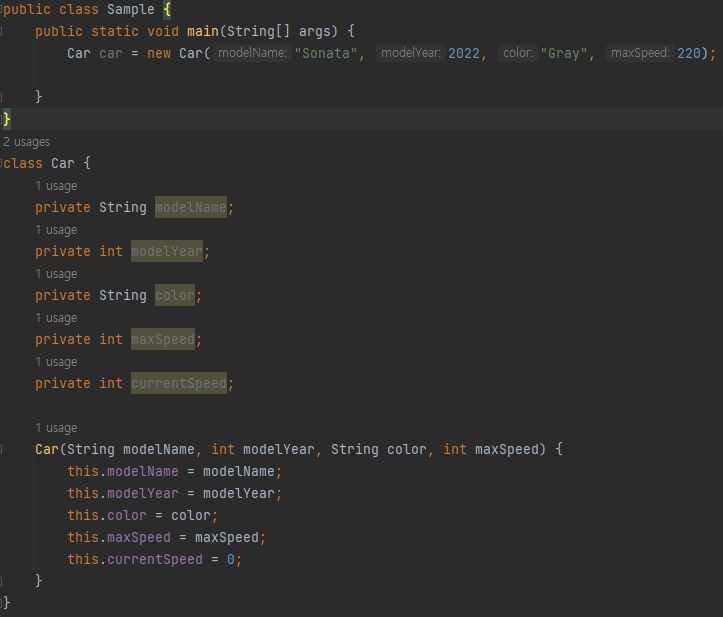Click the maxSpeed: parameter hint in constructor call
This screenshot has height=617, width=723.
(x=640, y=53)
